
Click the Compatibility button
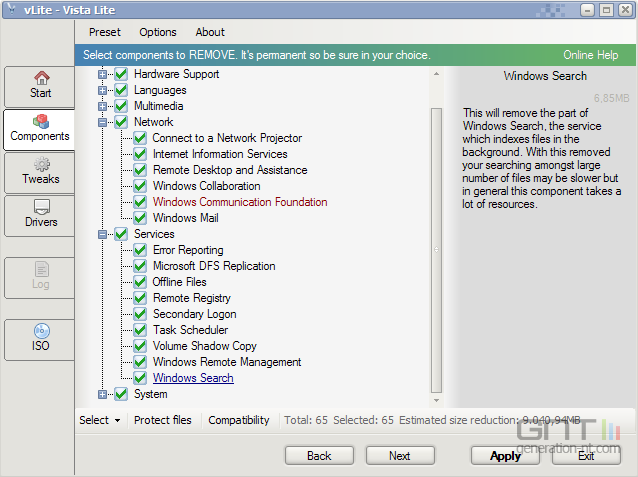click(x=239, y=420)
